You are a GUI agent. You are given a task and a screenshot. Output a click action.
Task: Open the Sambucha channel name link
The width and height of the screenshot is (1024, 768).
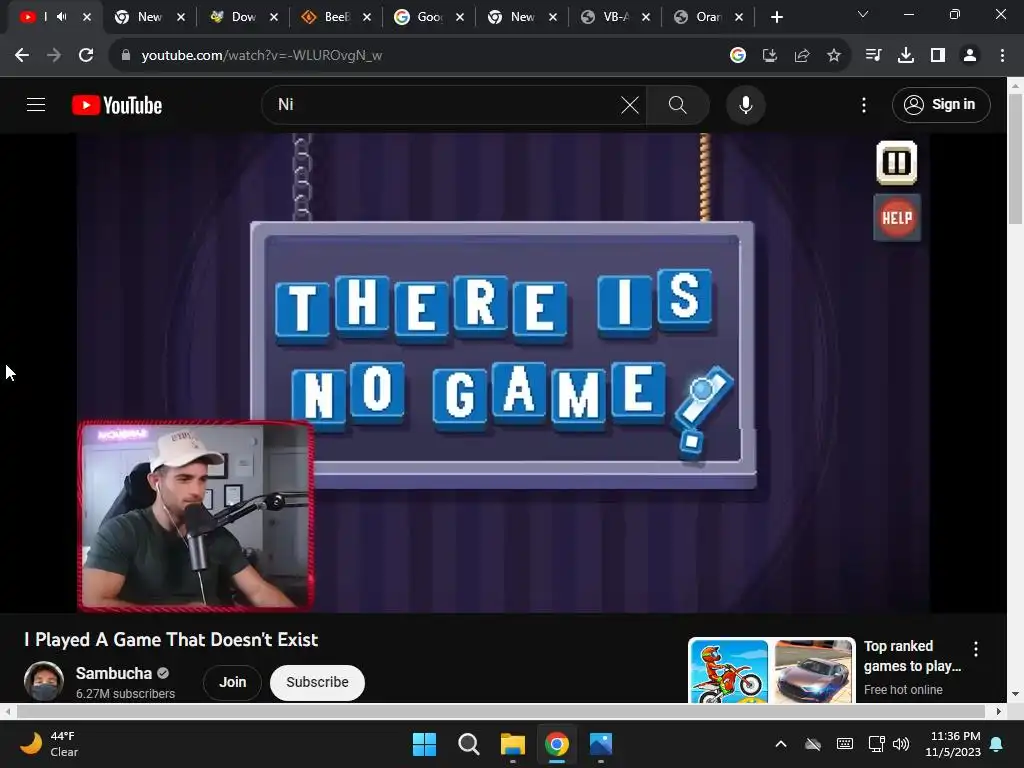(x=114, y=673)
